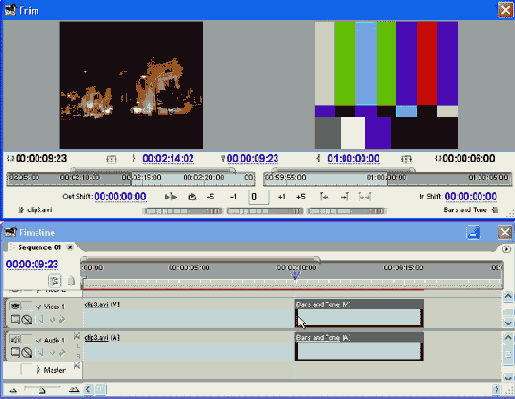Click the Out Shift timecode 00:00:00:00

click(x=120, y=196)
